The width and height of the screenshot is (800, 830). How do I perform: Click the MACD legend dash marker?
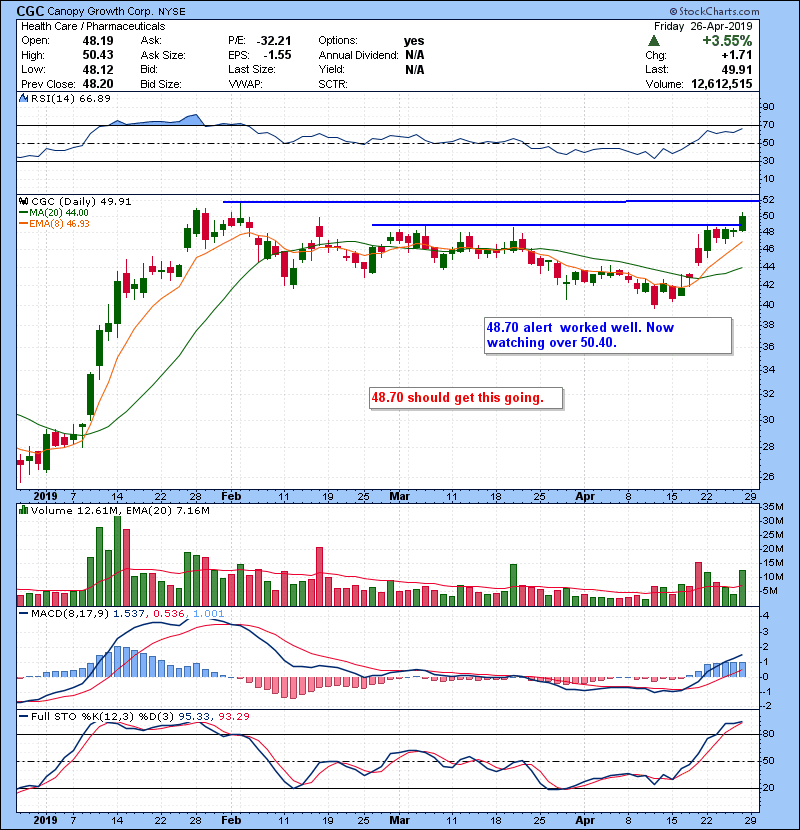pyautogui.click(x=23, y=614)
